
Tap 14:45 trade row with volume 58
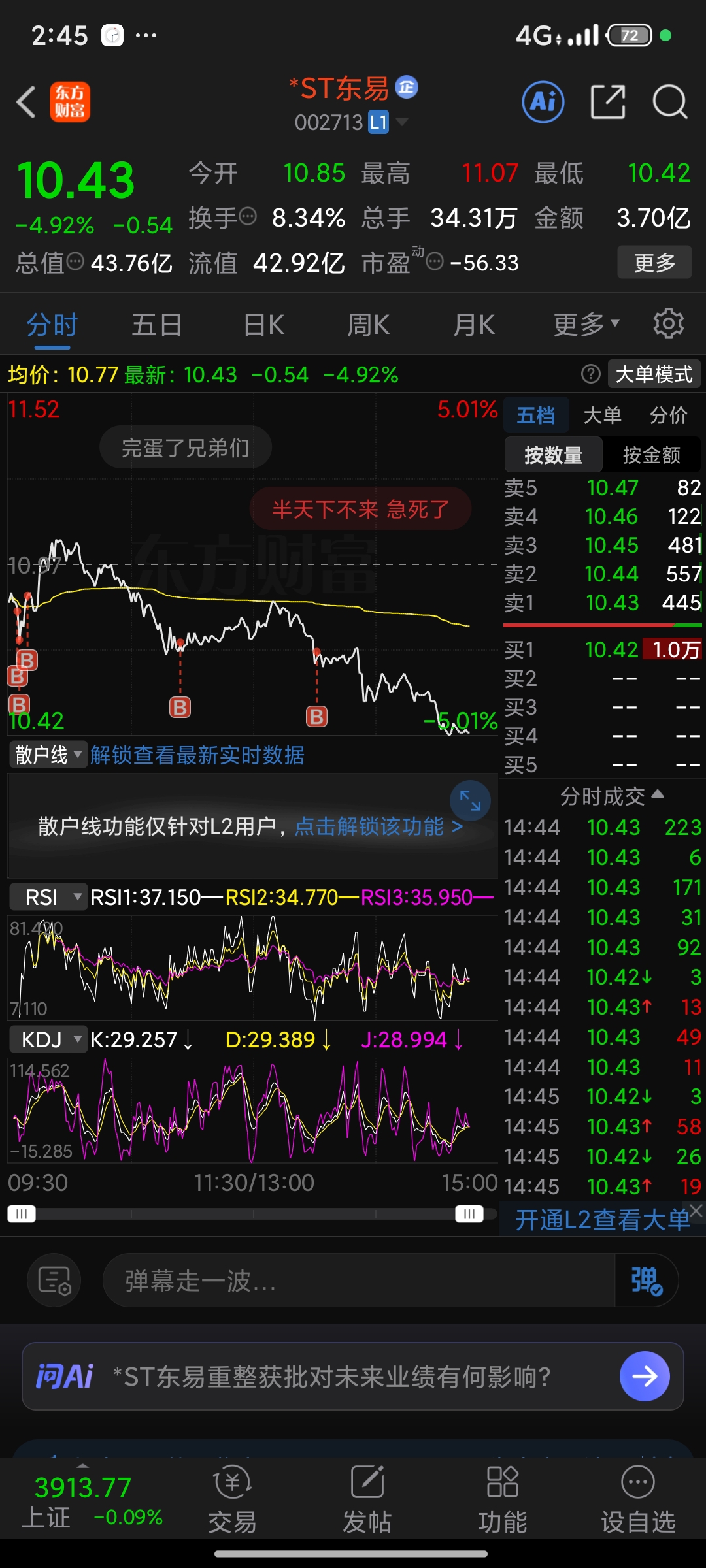pos(603,1126)
